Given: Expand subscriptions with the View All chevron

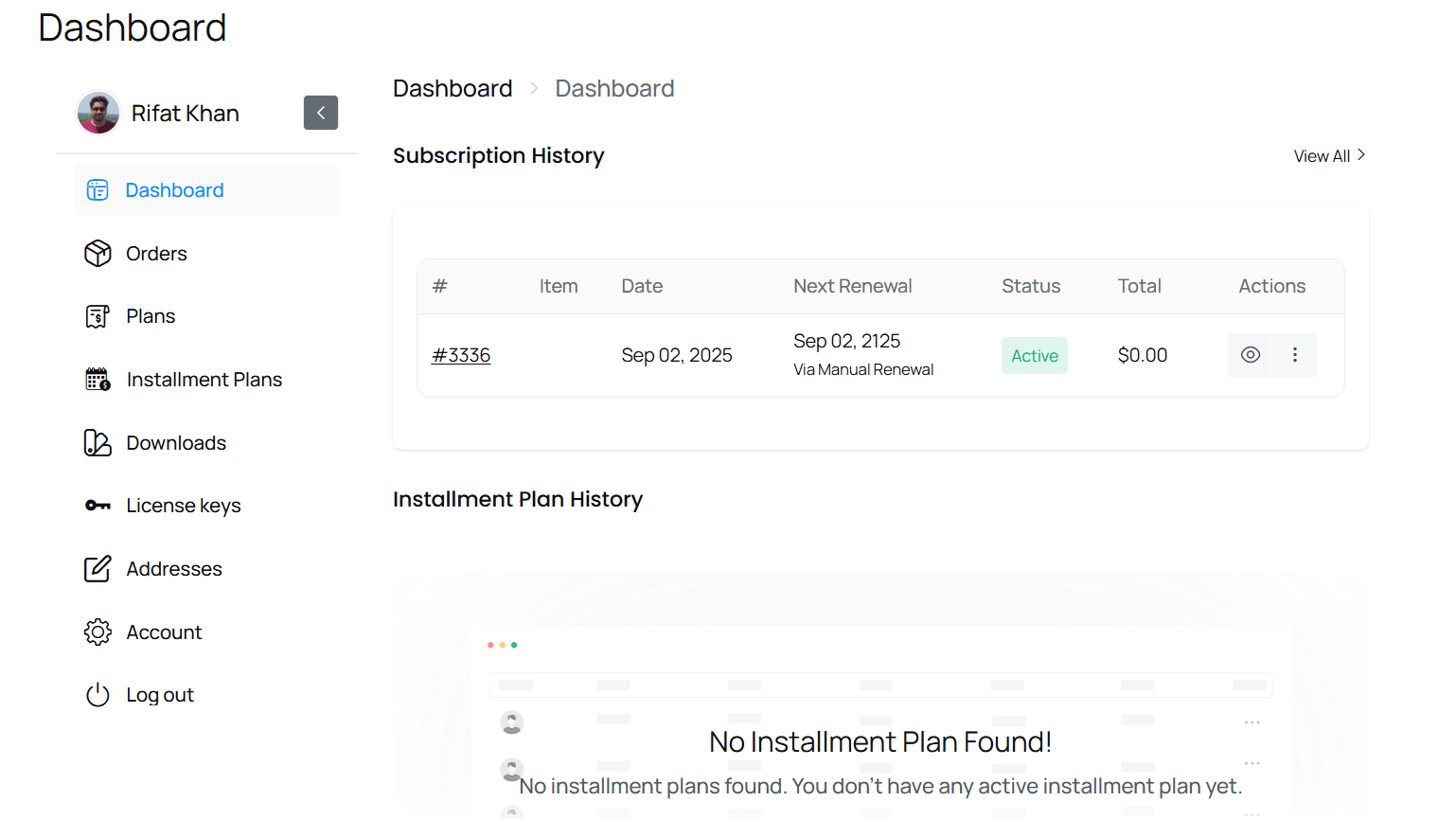Looking at the screenshot, I should coord(1362,154).
